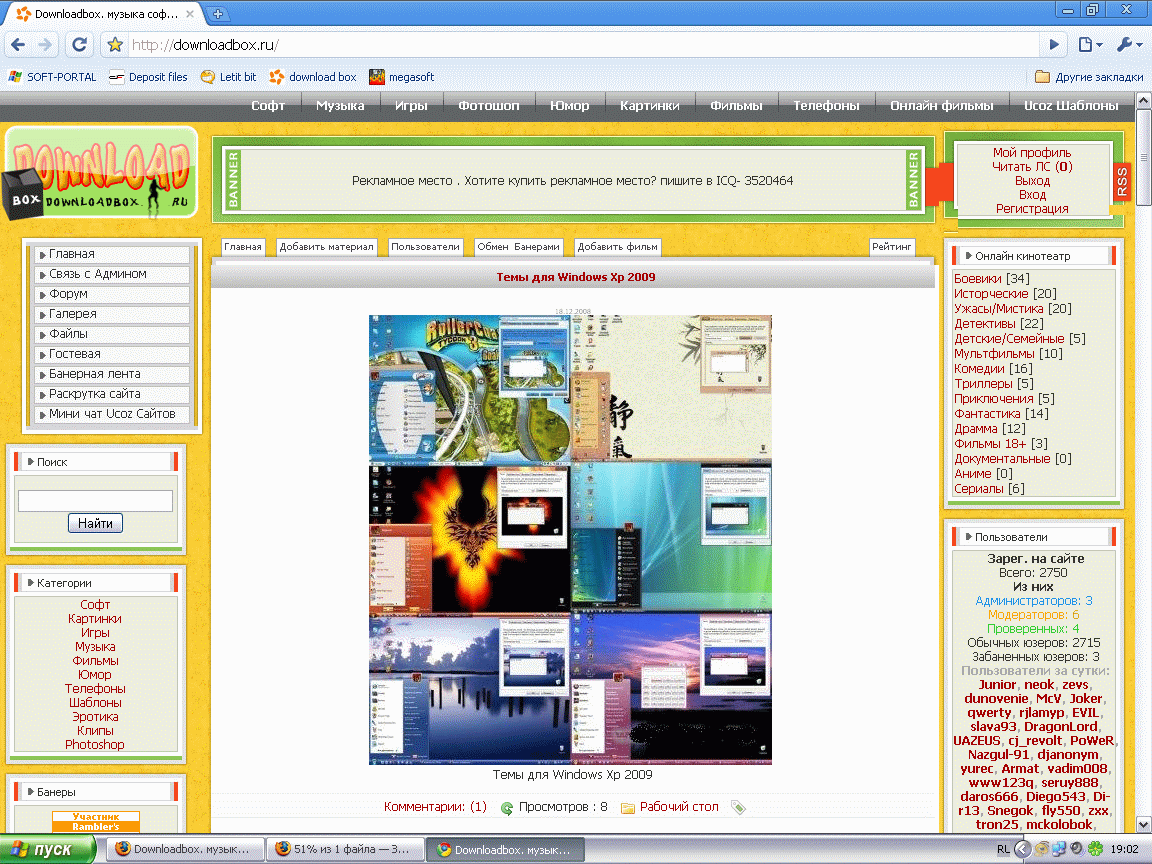Click the tag icon under the post
1152x864 pixels.
738,807
